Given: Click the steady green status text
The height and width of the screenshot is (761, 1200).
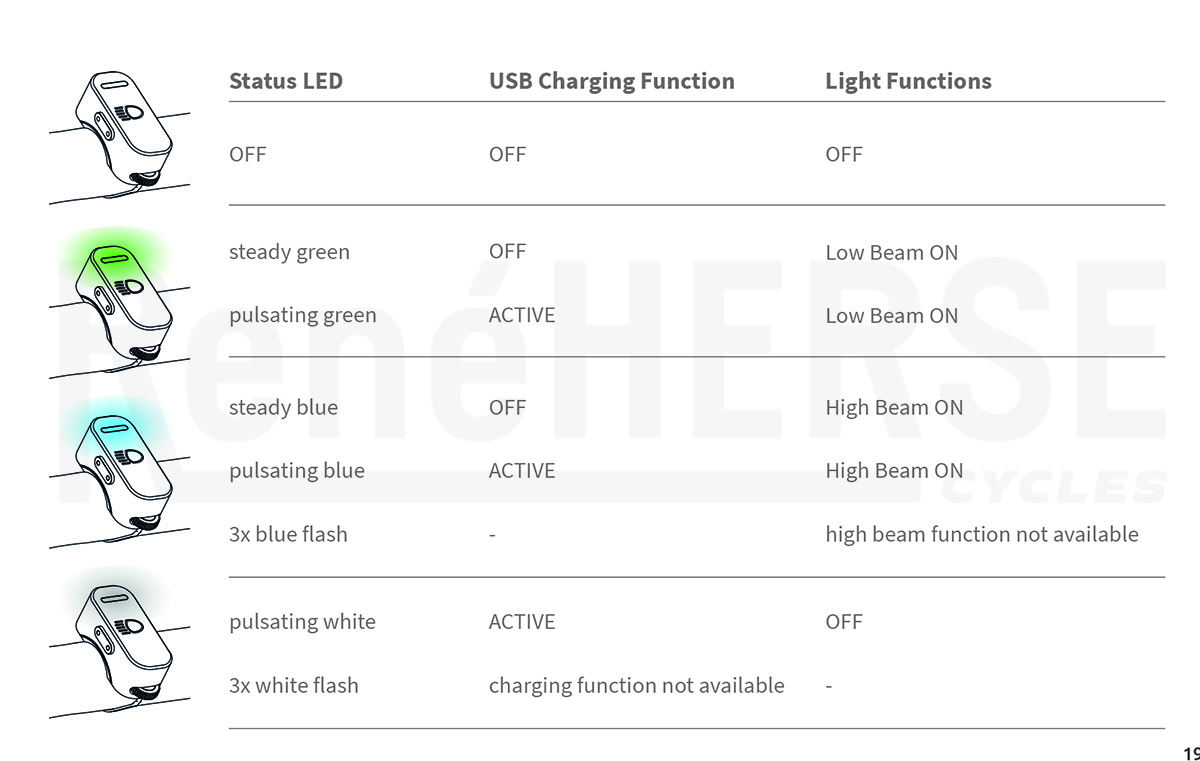Looking at the screenshot, I should (x=289, y=252).
